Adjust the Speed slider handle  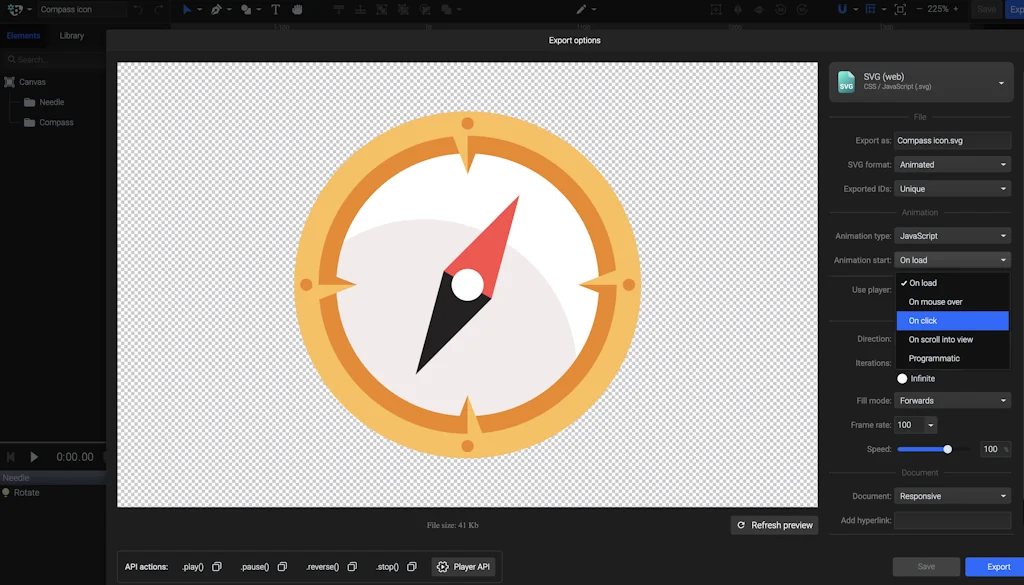coord(948,450)
